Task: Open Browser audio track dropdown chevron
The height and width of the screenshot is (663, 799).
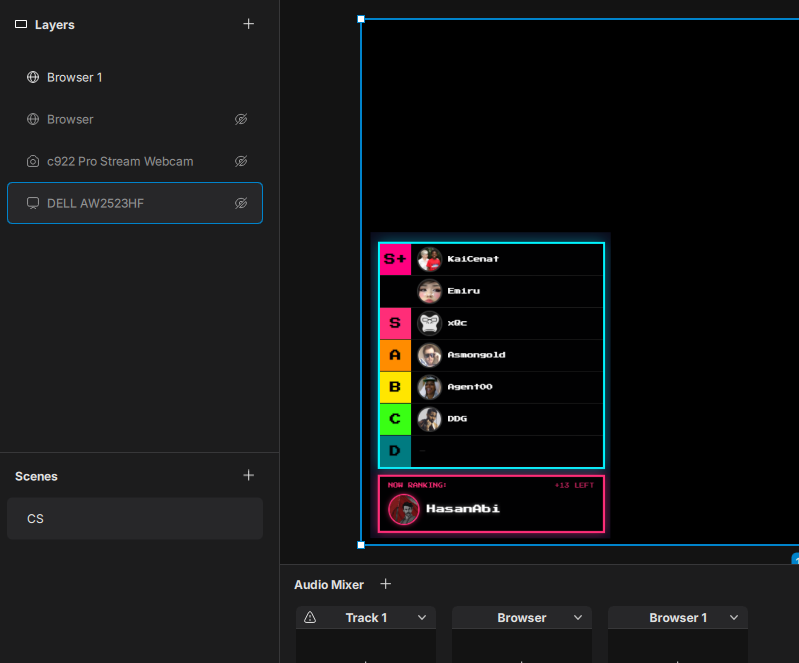Action: pyautogui.click(x=578, y=618)
